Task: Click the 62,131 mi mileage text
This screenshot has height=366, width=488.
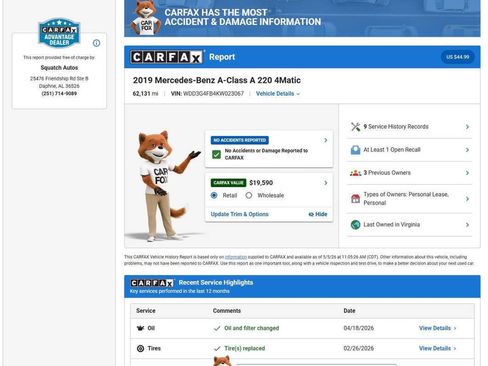Action: tap(145, 94)
